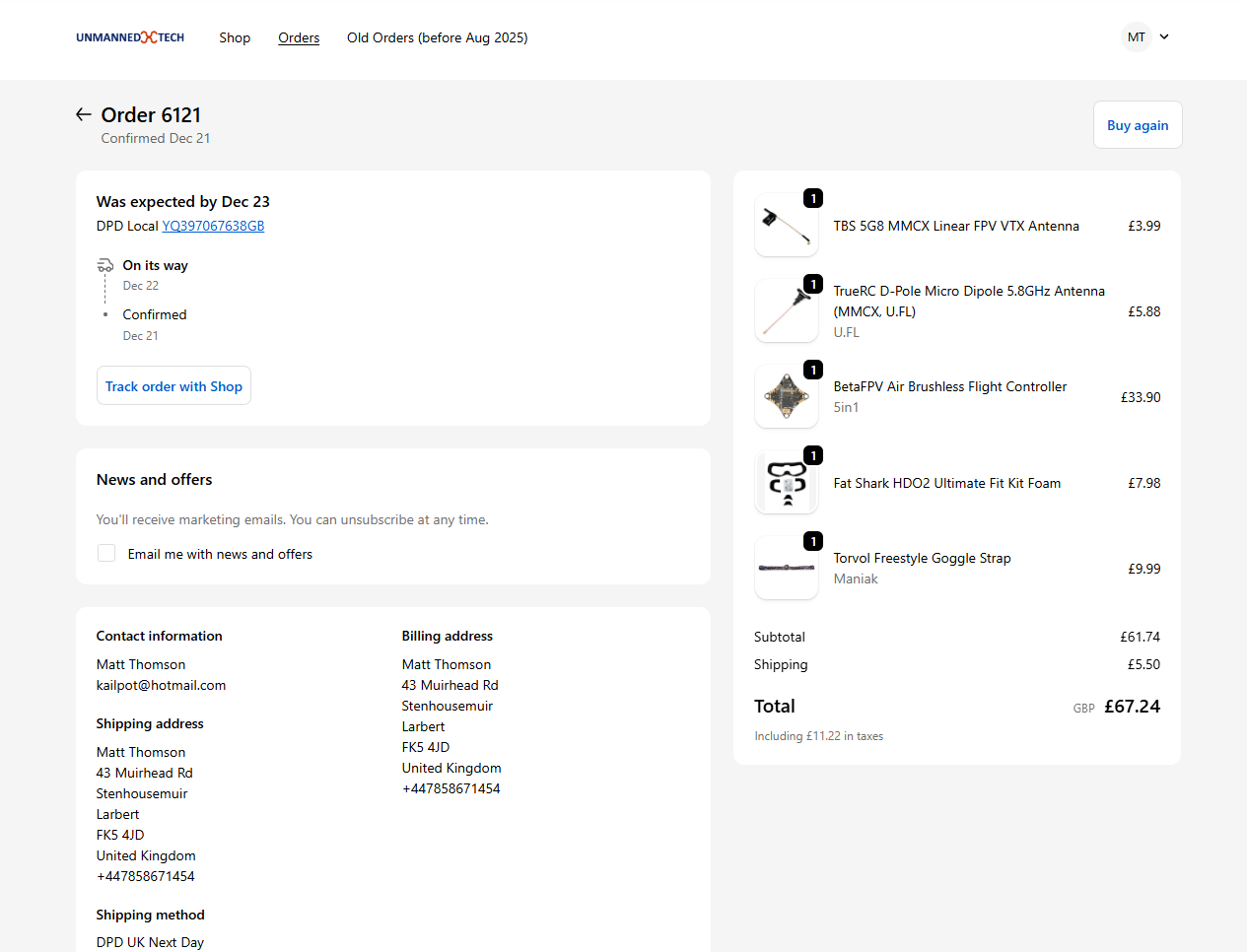1247x952 pixels.
Task: Open Old Orders (before Aug 2025)
Action: (437, 37)
